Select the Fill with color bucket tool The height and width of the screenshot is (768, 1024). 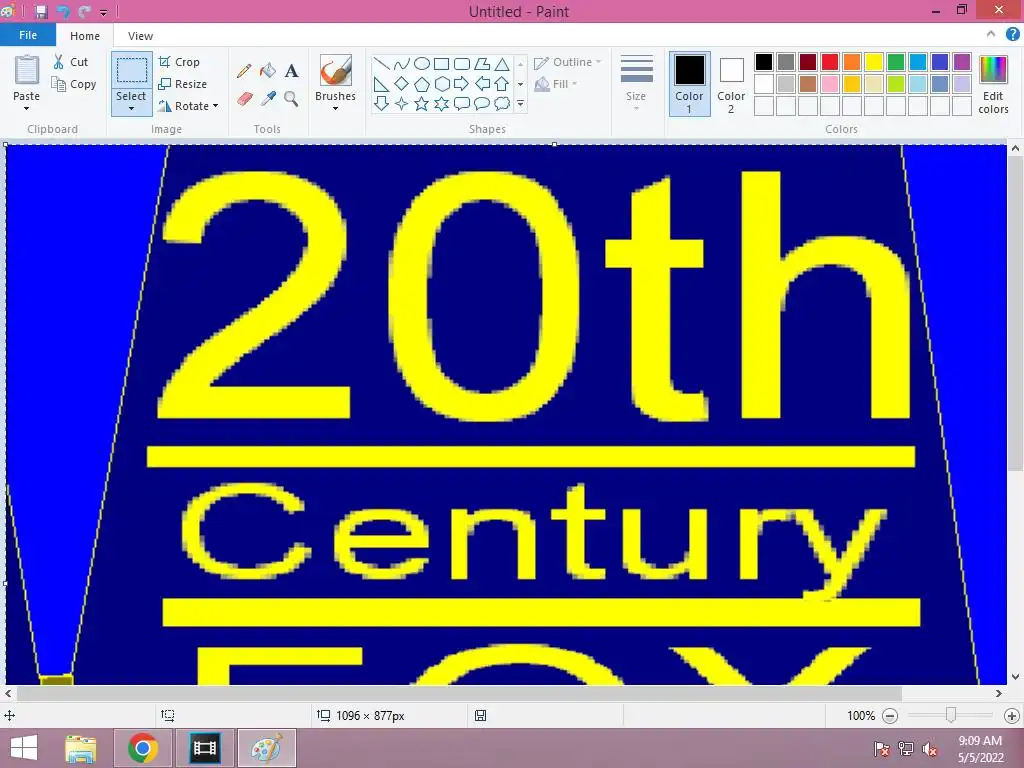[268, 71]
